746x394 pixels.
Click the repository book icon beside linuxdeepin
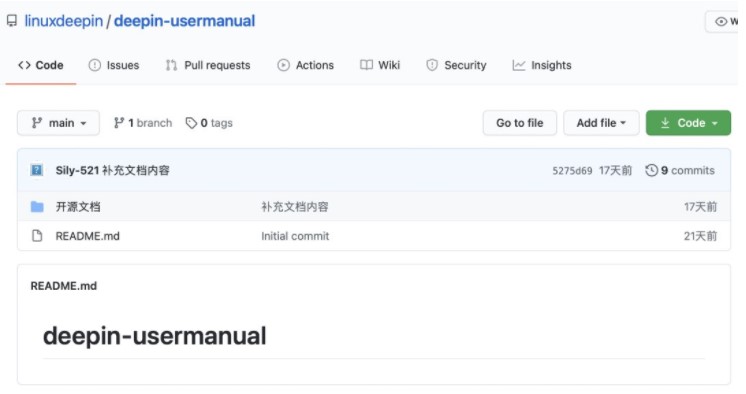[12, 21]
